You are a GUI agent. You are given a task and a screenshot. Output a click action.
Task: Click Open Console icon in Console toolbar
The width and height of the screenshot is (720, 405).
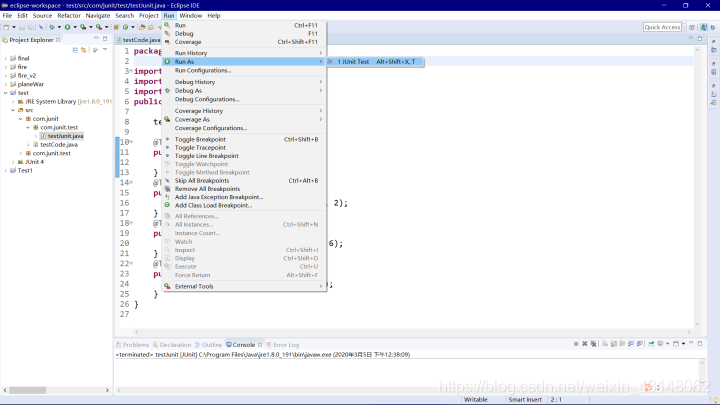point(675,343)
